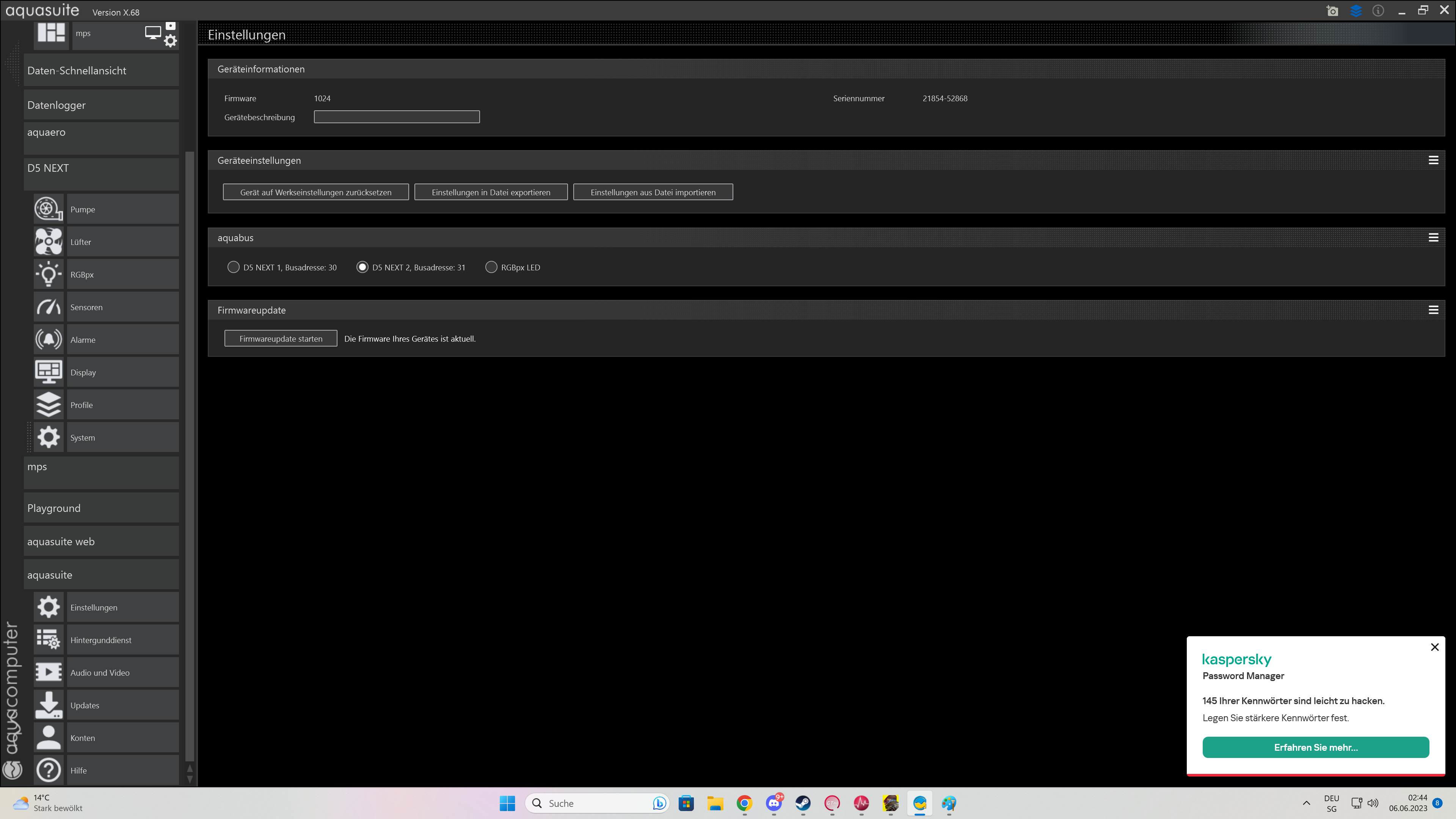
Task: Click the screenshot camera icon in title bar
Action: point(1332,11)
